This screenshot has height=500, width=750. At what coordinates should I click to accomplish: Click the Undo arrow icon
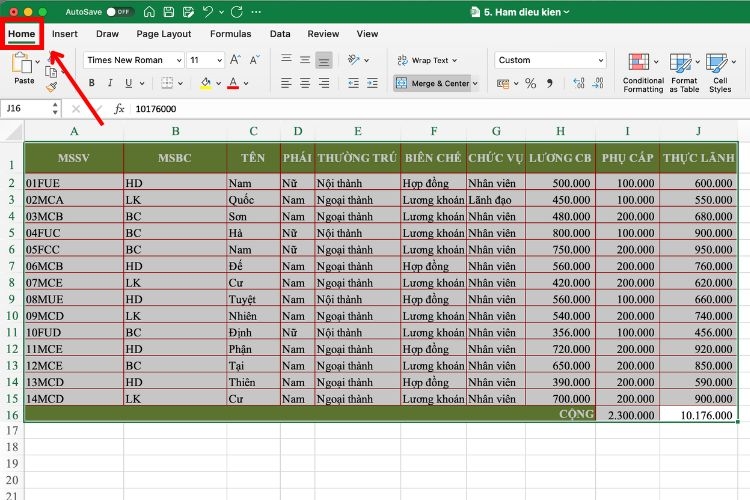pyautogui.click(x=208, y=12)
